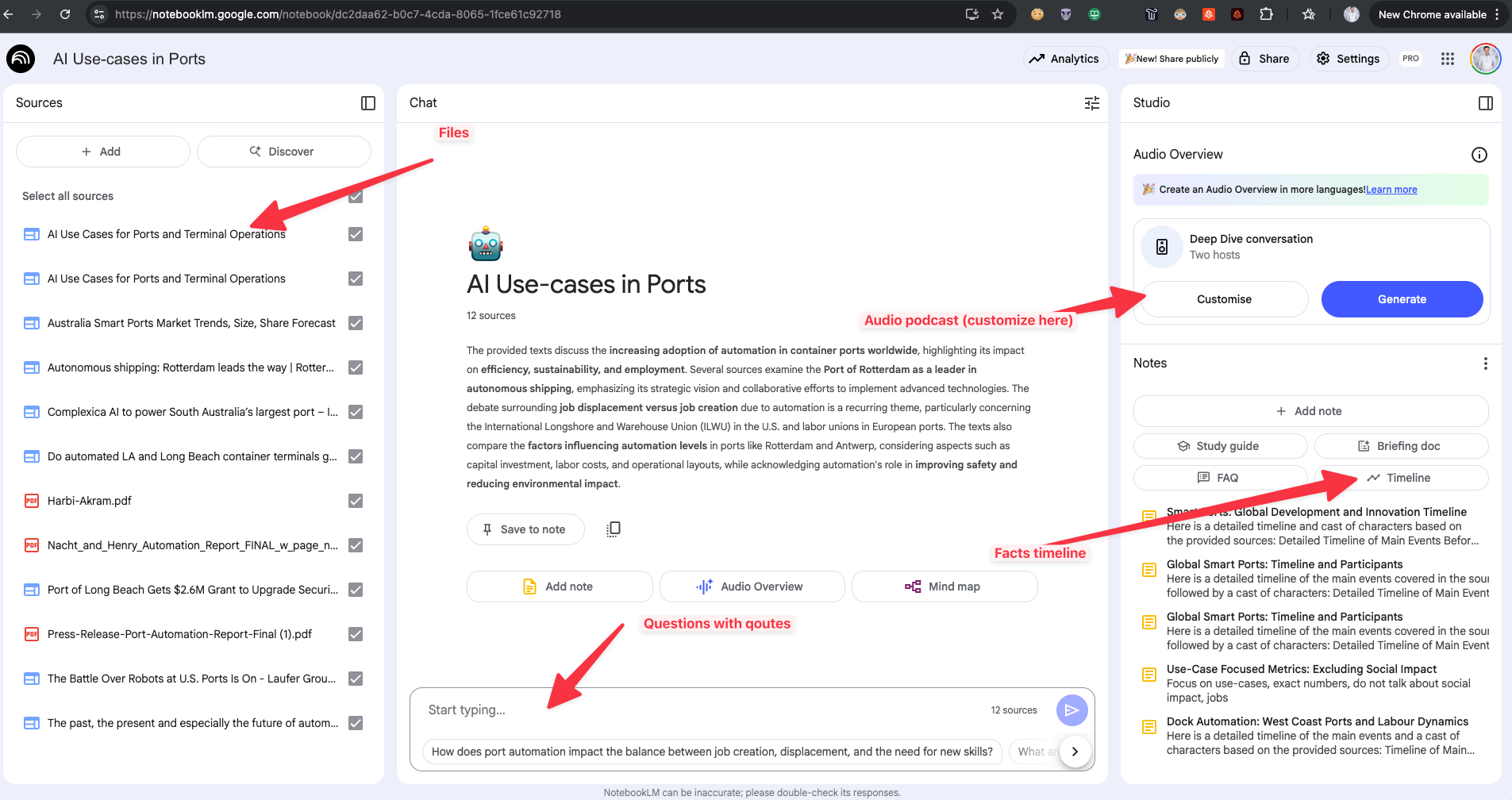
Task: Discover new sources
Action: pos(283,152)
